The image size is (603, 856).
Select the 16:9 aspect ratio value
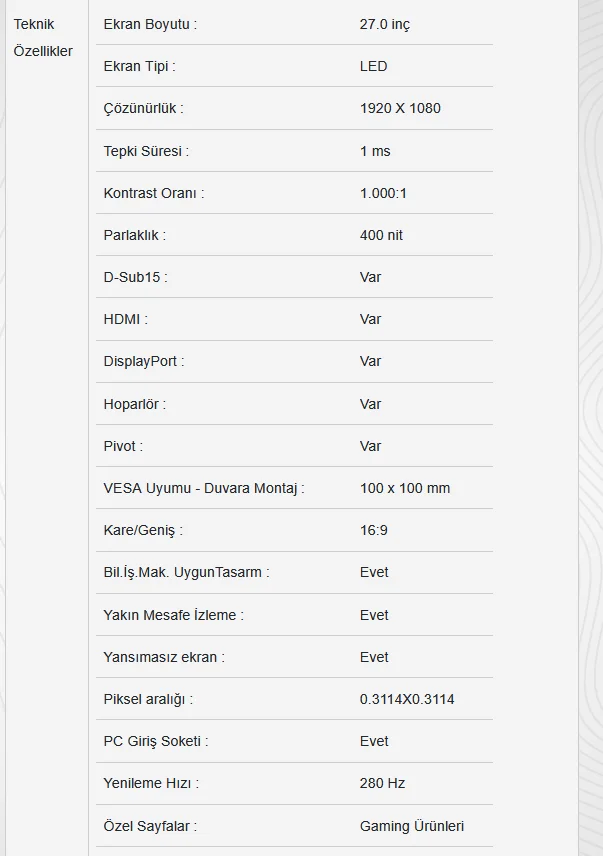[374, 530]
